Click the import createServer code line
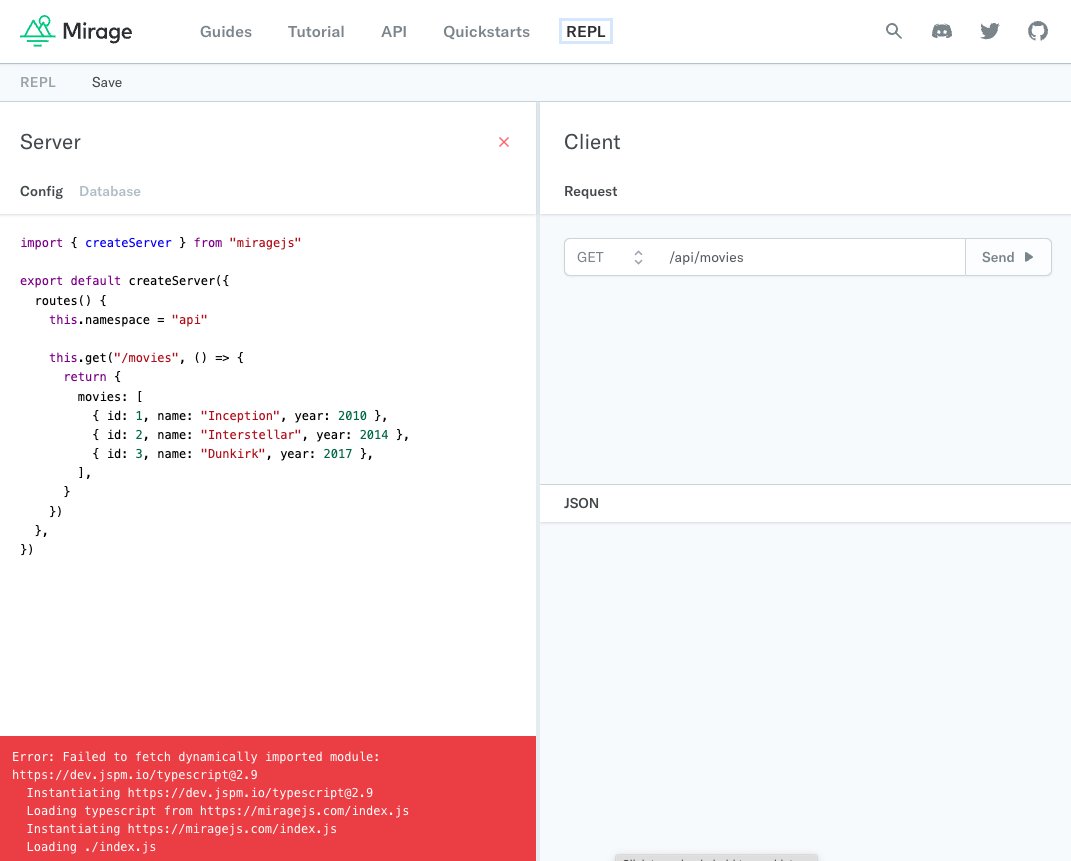The width and height of the screenshot is (1071, 861). [161, 243]
